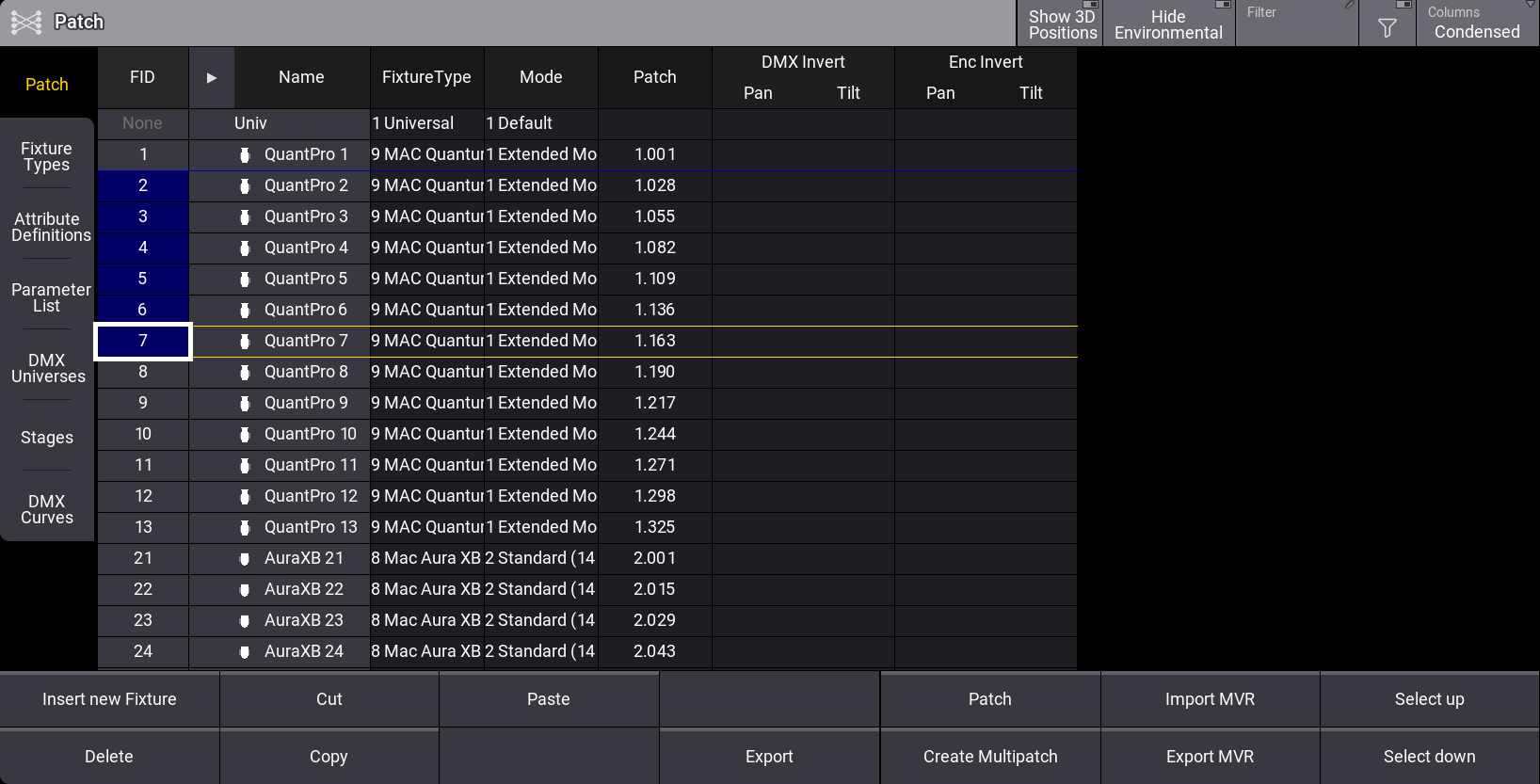Image resolution: width=1540 pixels, height=784 pixels.
Task: Click the fixture icon beside QuantPro 7
Action: (245, 342)
